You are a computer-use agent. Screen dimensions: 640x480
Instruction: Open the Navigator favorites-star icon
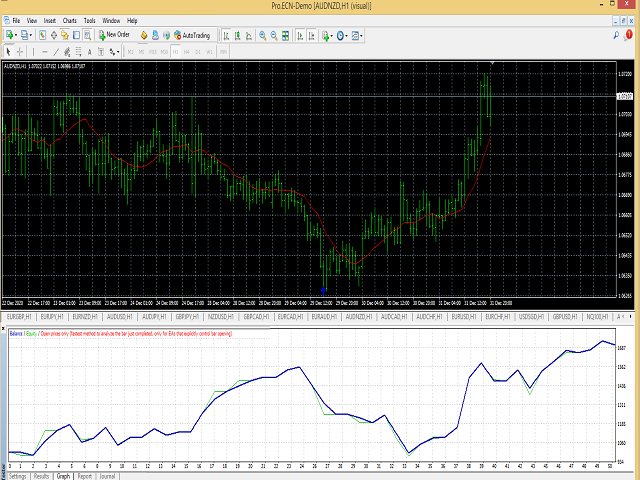point(65,36)
